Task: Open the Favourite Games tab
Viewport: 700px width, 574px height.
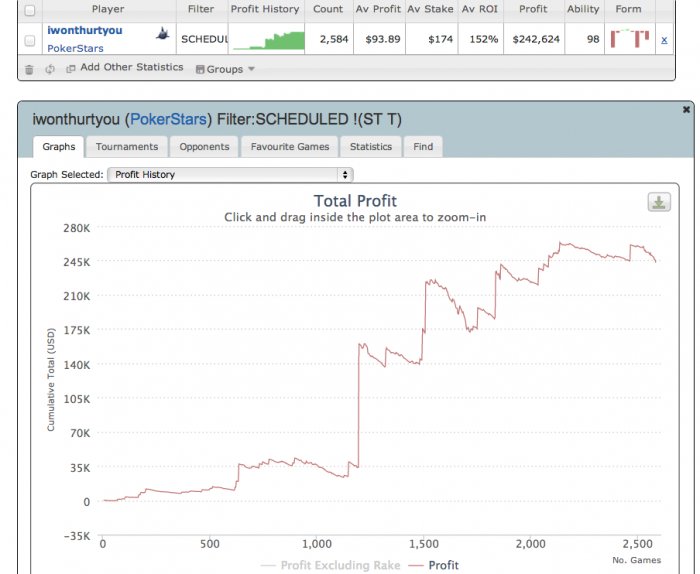Action: 290,147
